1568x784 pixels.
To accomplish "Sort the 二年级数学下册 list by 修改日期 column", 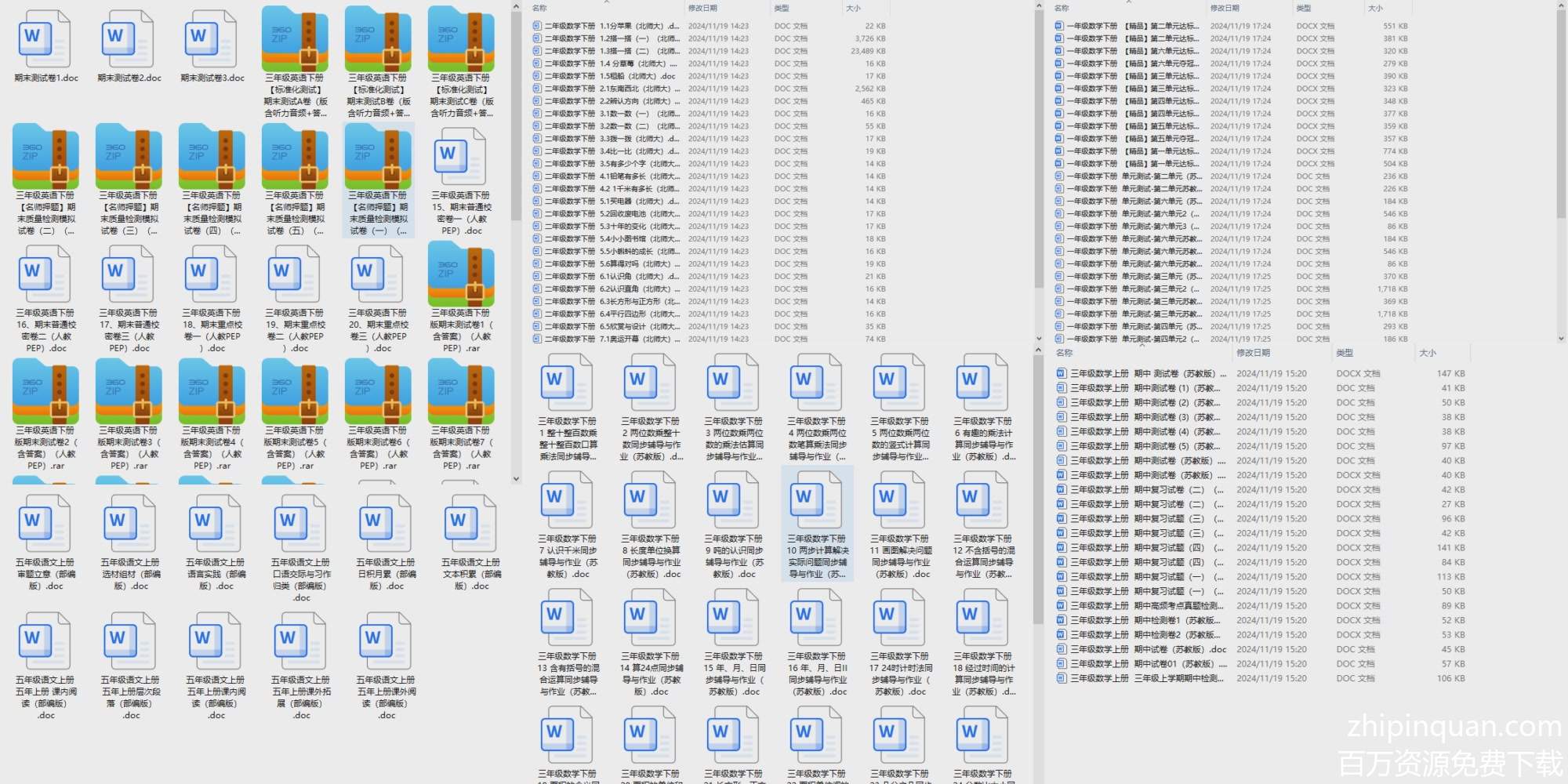I will (x=702, y=8).
